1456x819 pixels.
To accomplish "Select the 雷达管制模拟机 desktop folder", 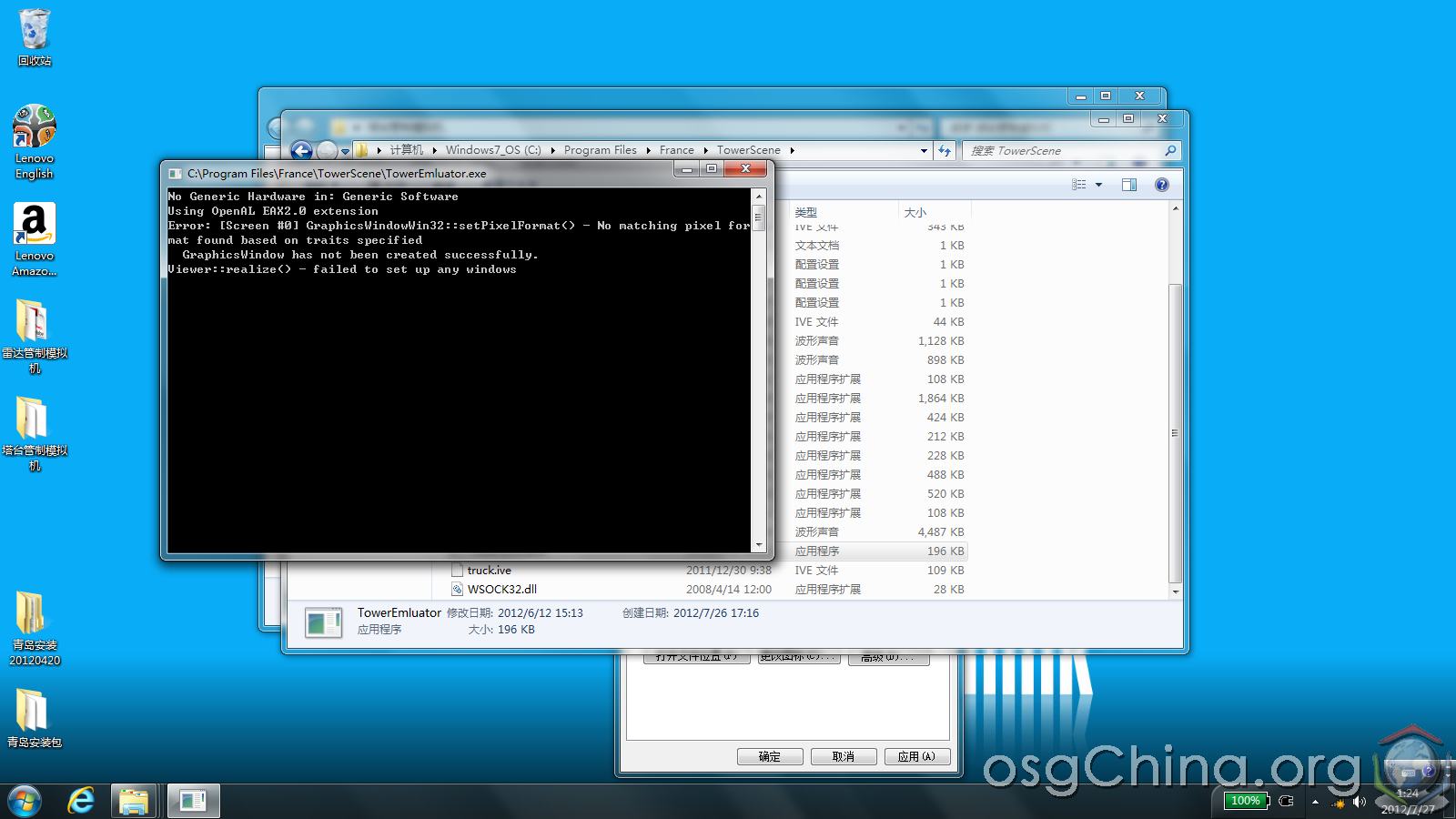I will coord(35,337).
